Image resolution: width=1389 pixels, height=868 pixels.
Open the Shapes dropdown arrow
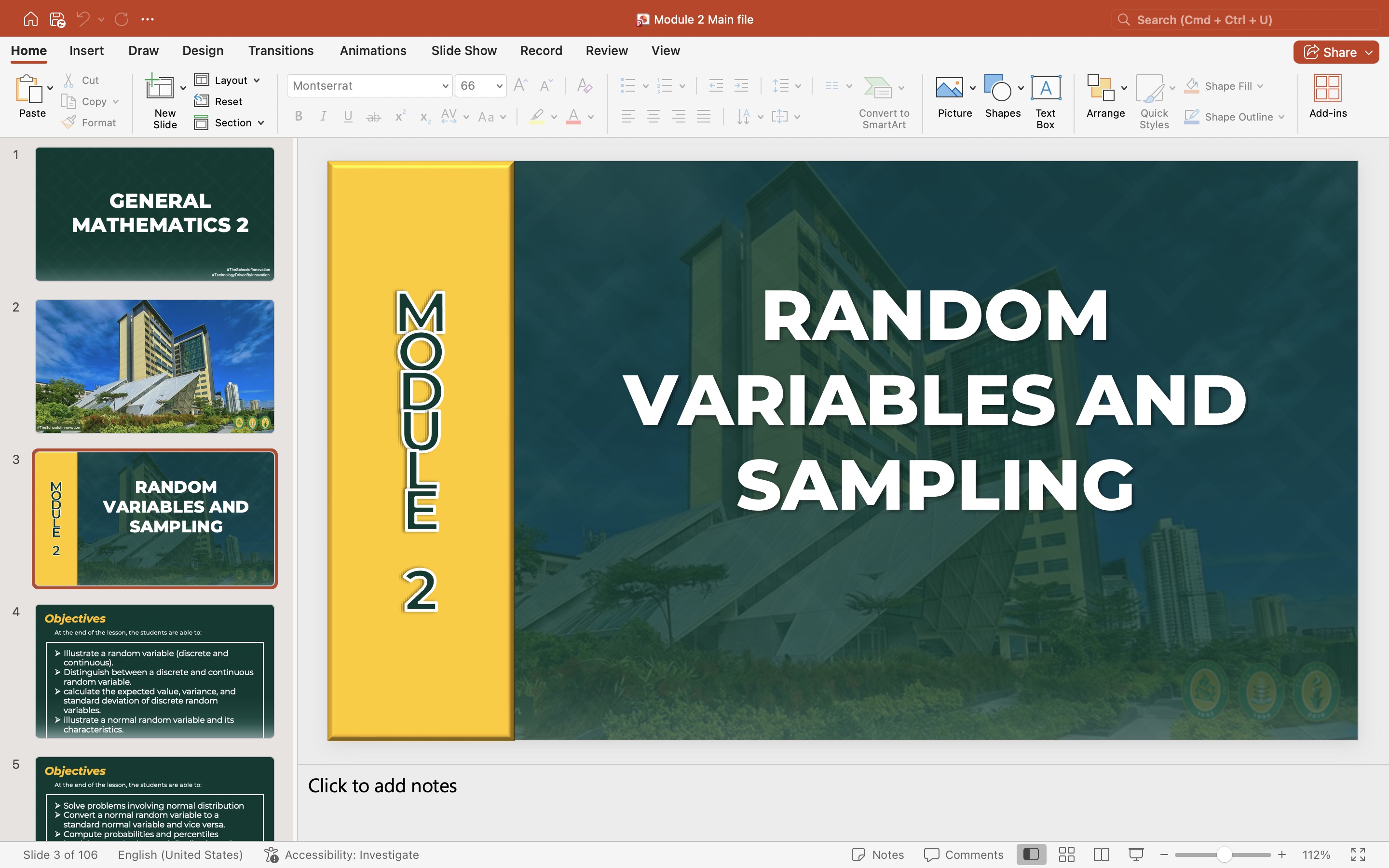click(x=1021, y=88)
